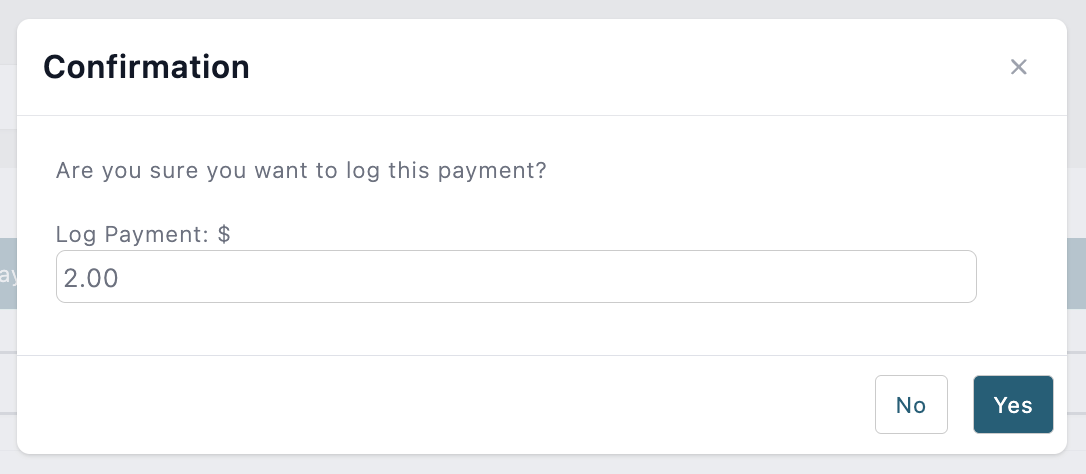Cancel by clicking the No button

[911, 405]
